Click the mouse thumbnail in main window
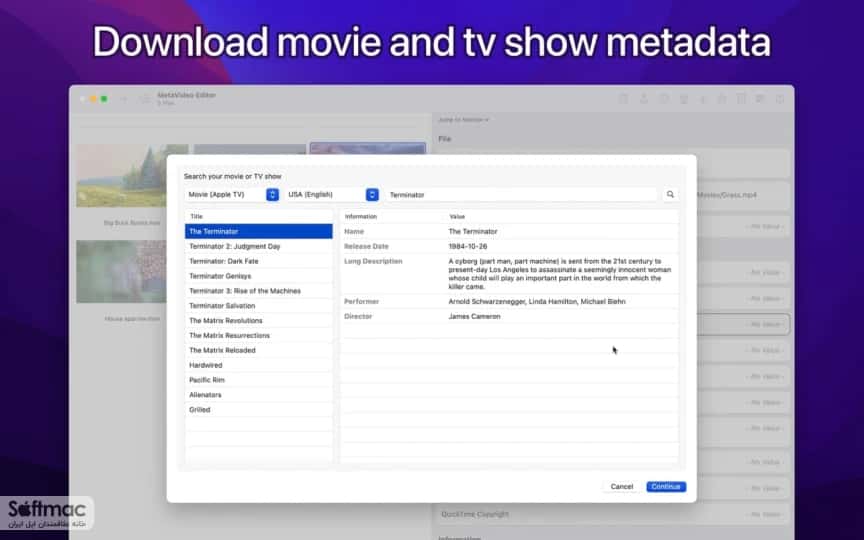Screen dimensions: 864x540 [x=121, y=271]
